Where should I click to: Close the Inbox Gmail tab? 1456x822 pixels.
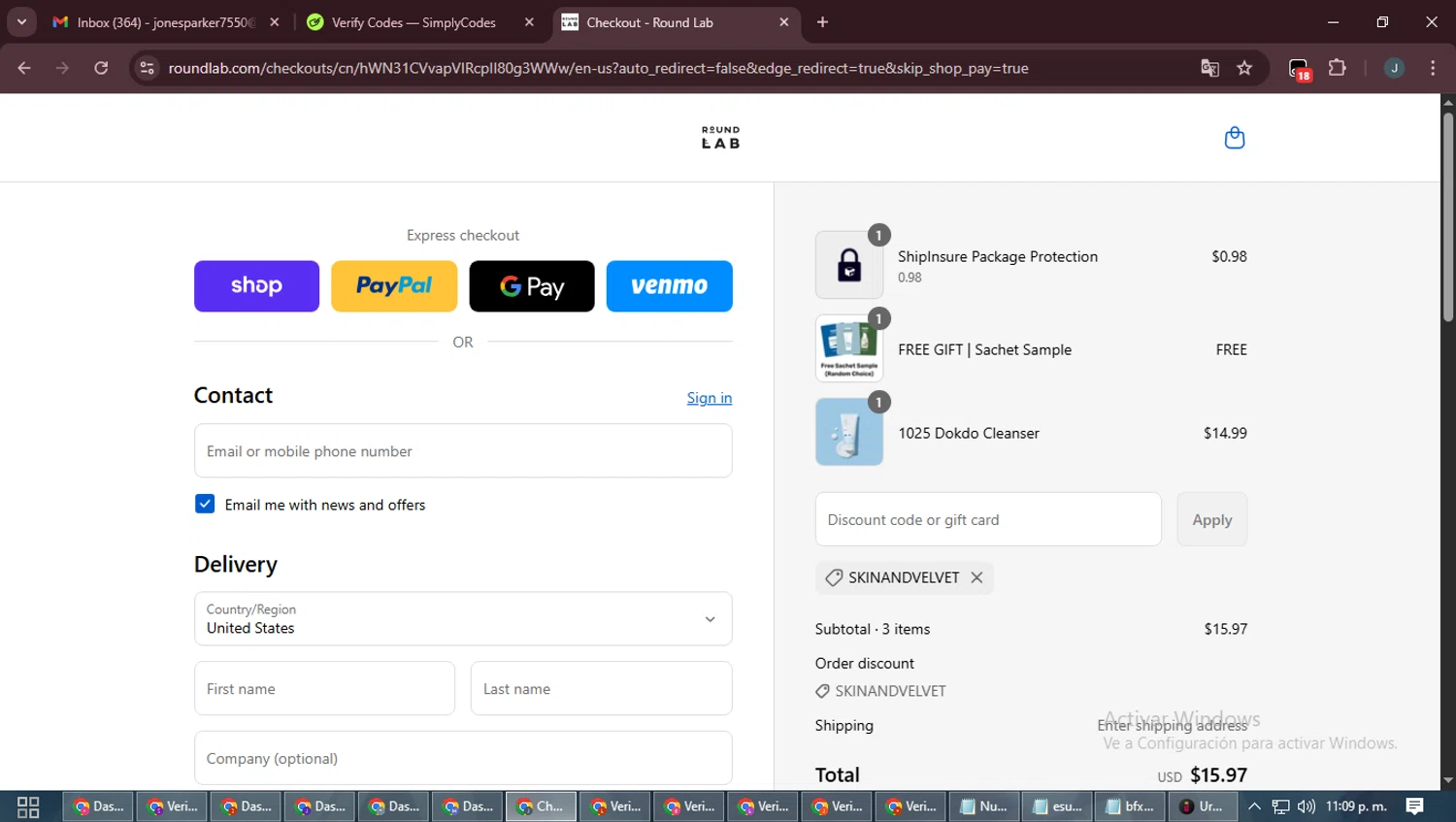click(275, 22)
